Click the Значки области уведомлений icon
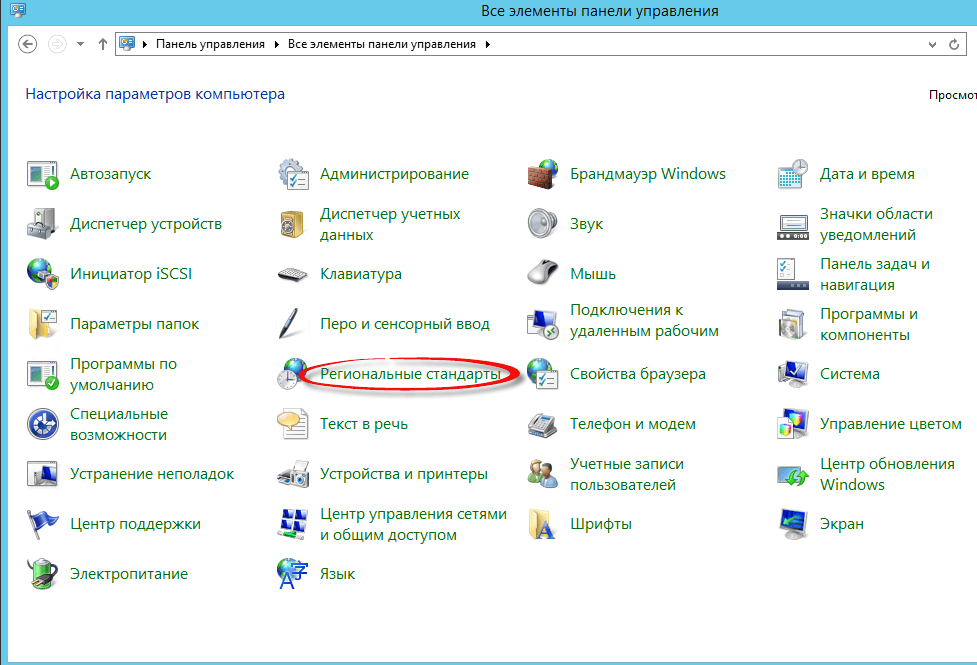Image resolution: width=977 pixels, height=665 pixels. pyautogui.click(x=793, y=227)
